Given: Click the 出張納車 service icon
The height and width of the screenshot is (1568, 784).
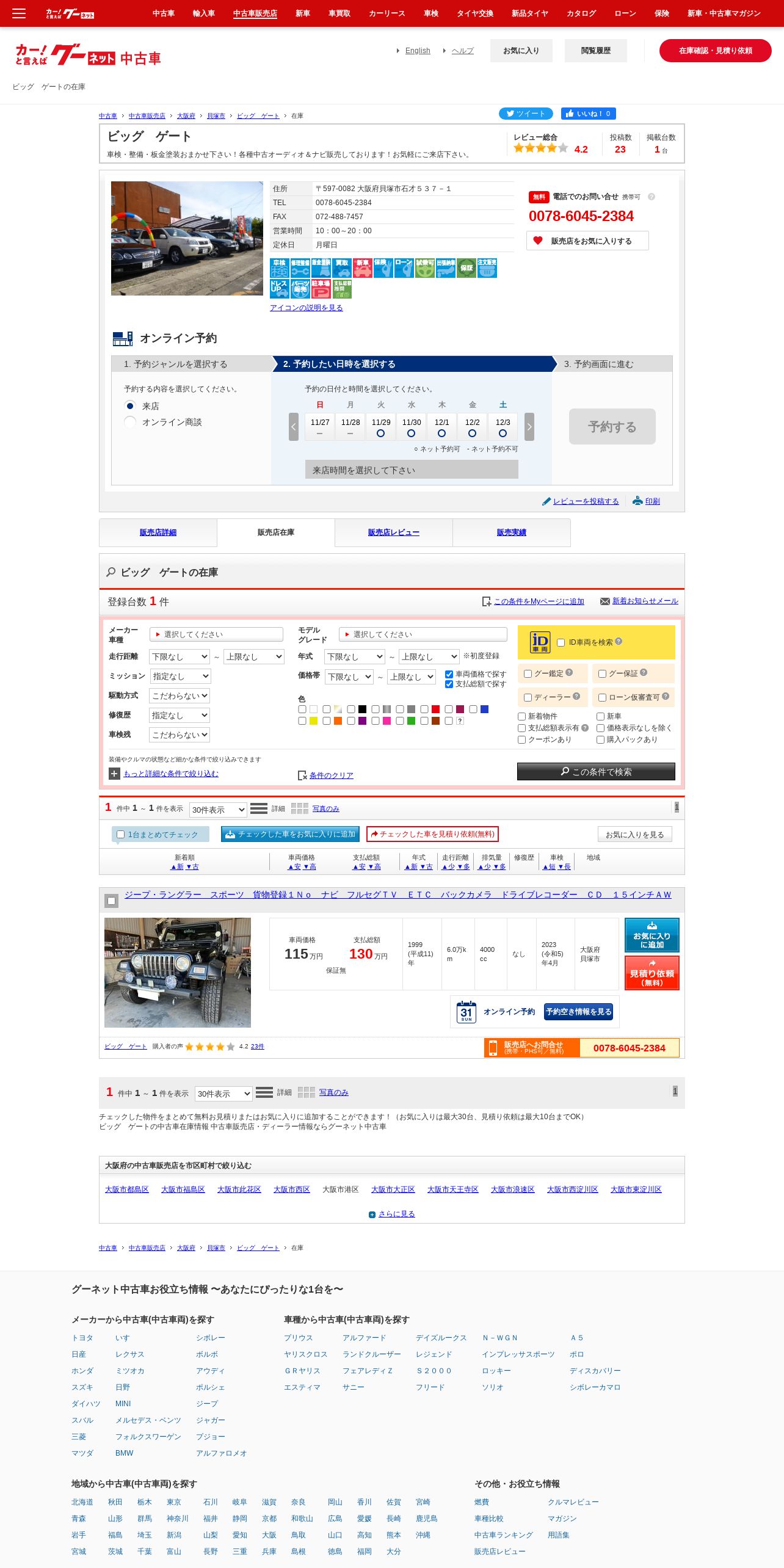Looking at the screenshot, I should coord(446,268).
